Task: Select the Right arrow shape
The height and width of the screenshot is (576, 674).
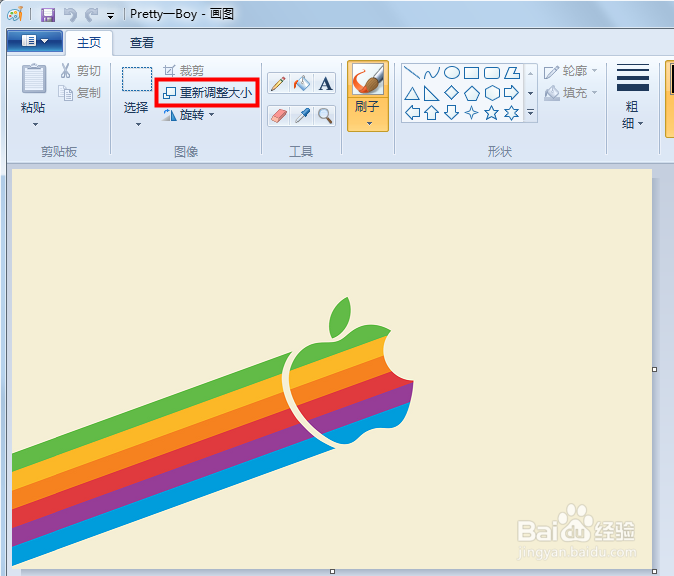Action: click(x=512, y=93)
